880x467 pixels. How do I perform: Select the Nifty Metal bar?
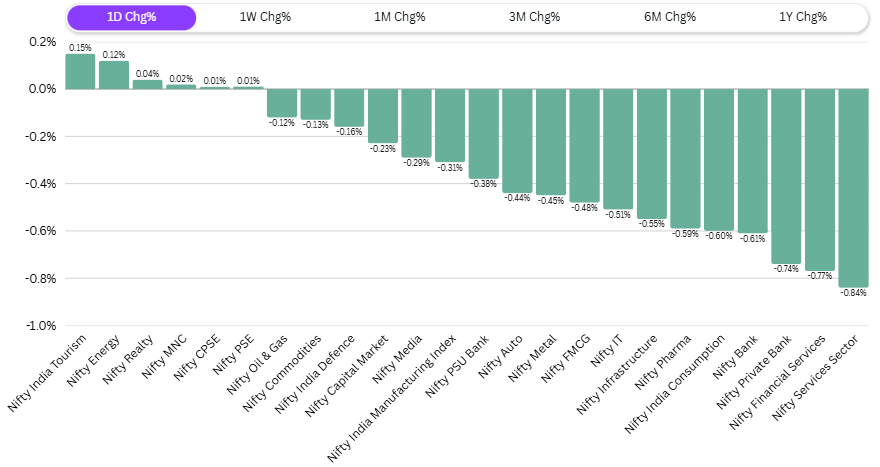pyautogui.click(x=551, y=142)
